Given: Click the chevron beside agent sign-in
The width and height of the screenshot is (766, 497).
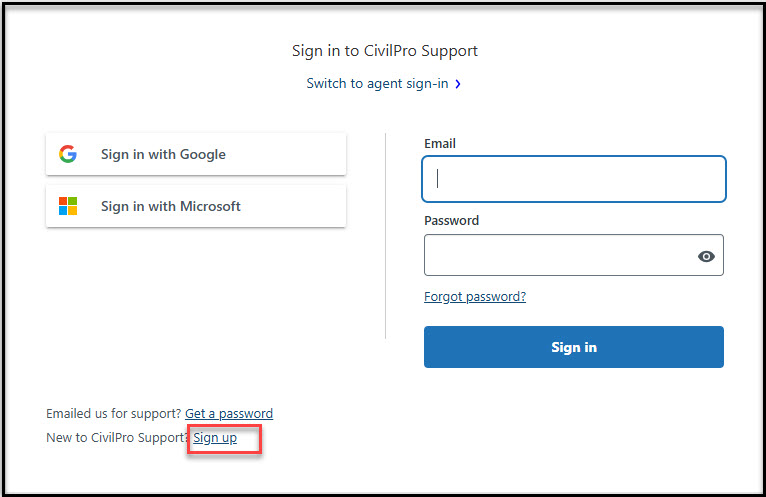Looking at the screenshot, I should pyautogui.click(x=458, y=84).
